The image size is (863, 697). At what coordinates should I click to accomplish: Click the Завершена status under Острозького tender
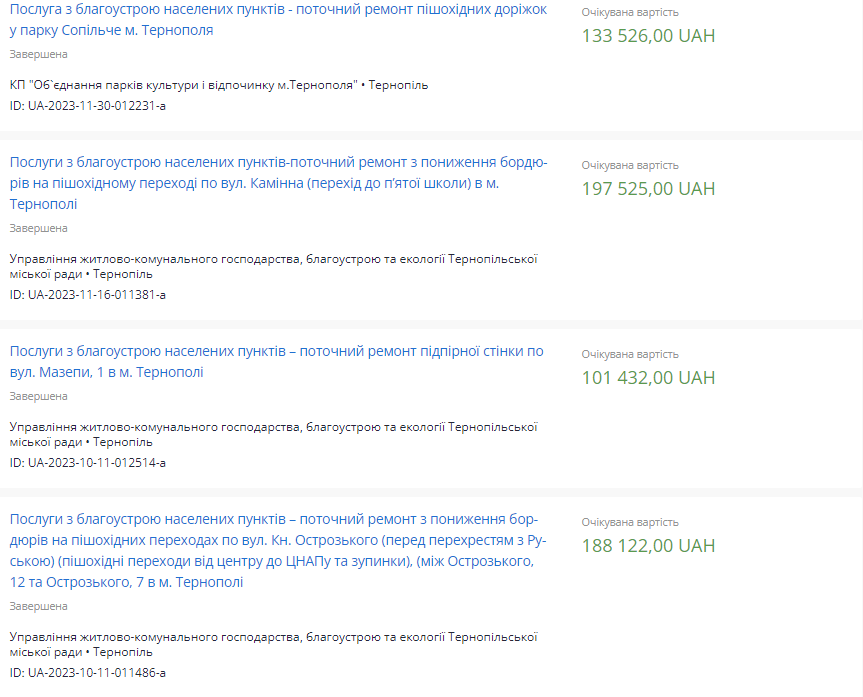click(x=39, y=606)
